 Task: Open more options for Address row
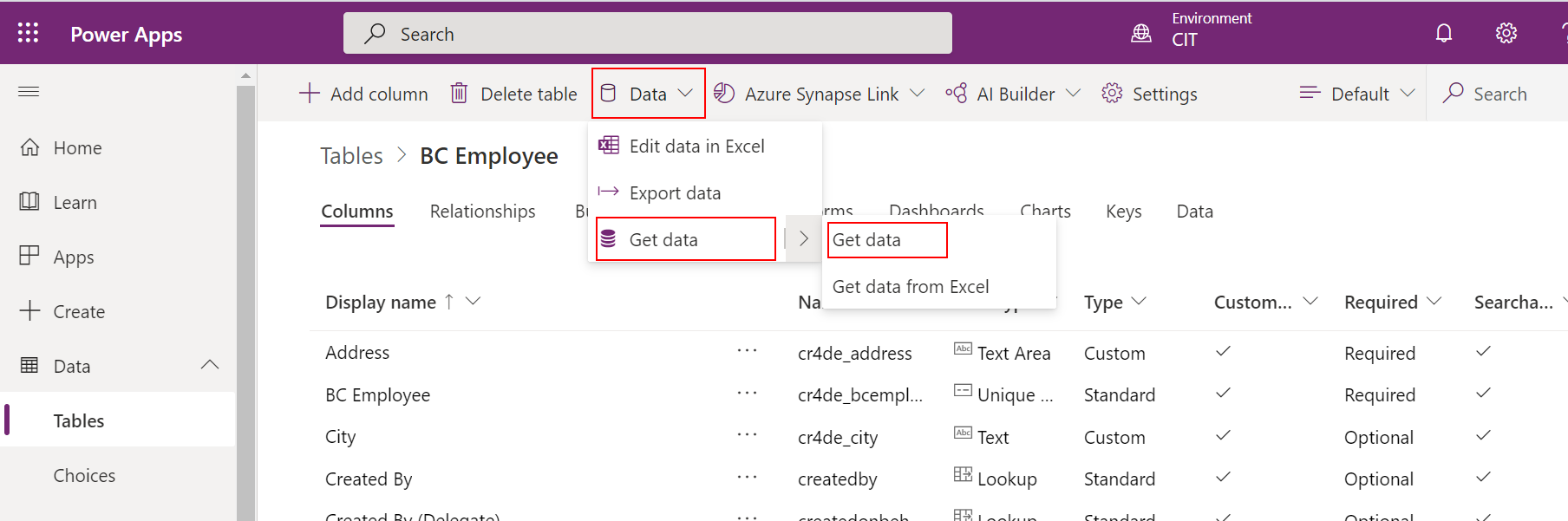pos(747,351)
